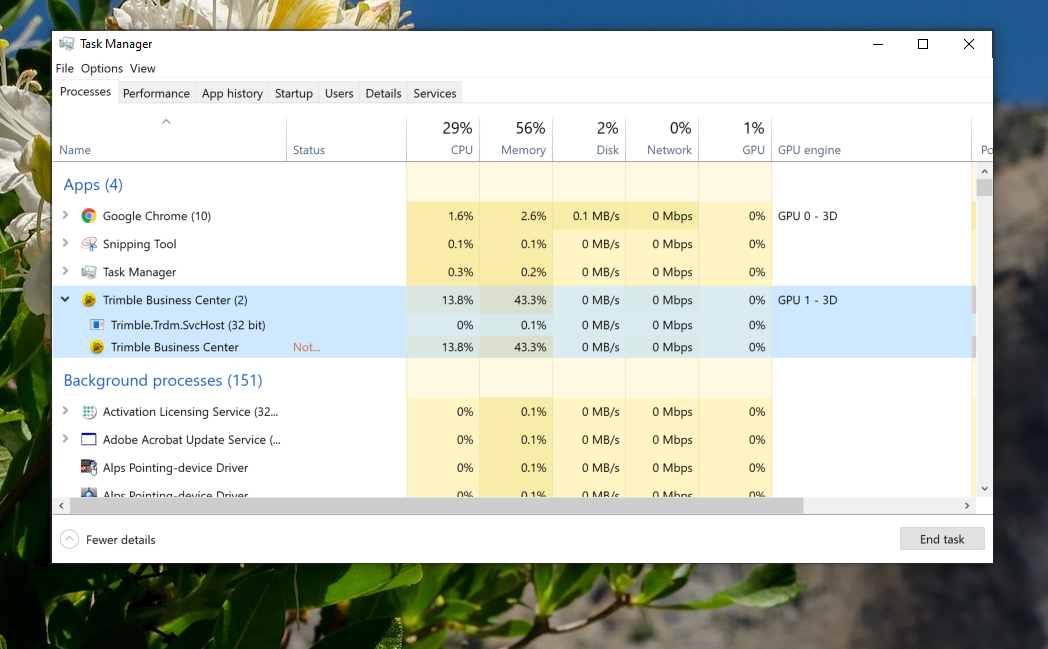The height and width of the screenshot is (649, 1048).
Task: Click the vertical scrollbar up arrow
Action: 984,171
